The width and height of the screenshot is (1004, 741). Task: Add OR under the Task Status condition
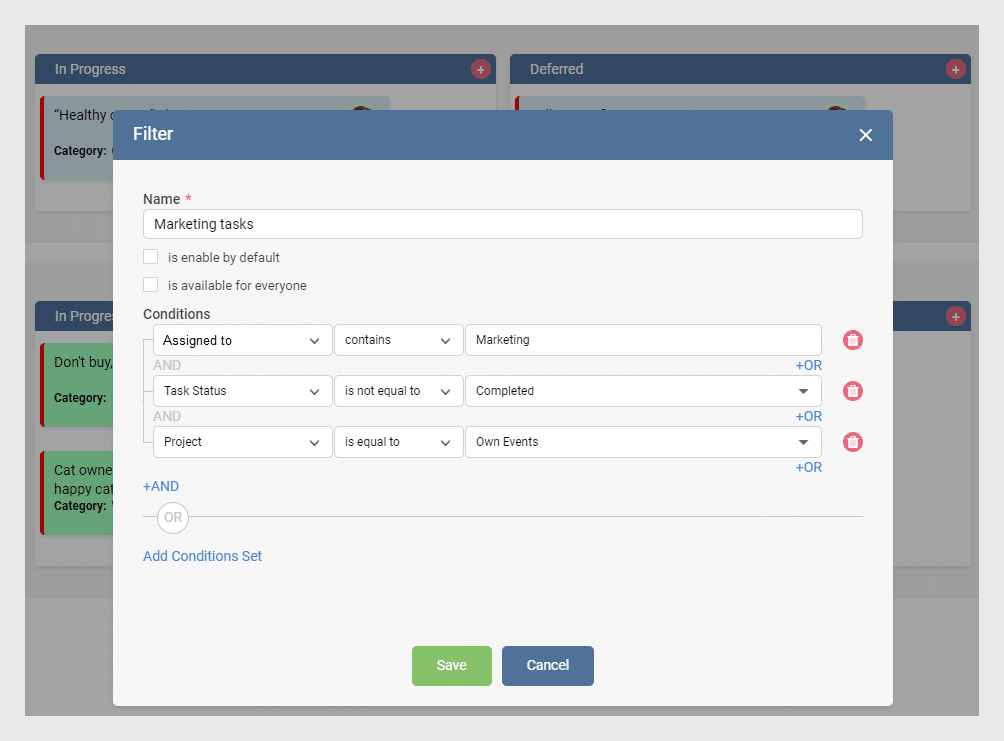(808, 416)
